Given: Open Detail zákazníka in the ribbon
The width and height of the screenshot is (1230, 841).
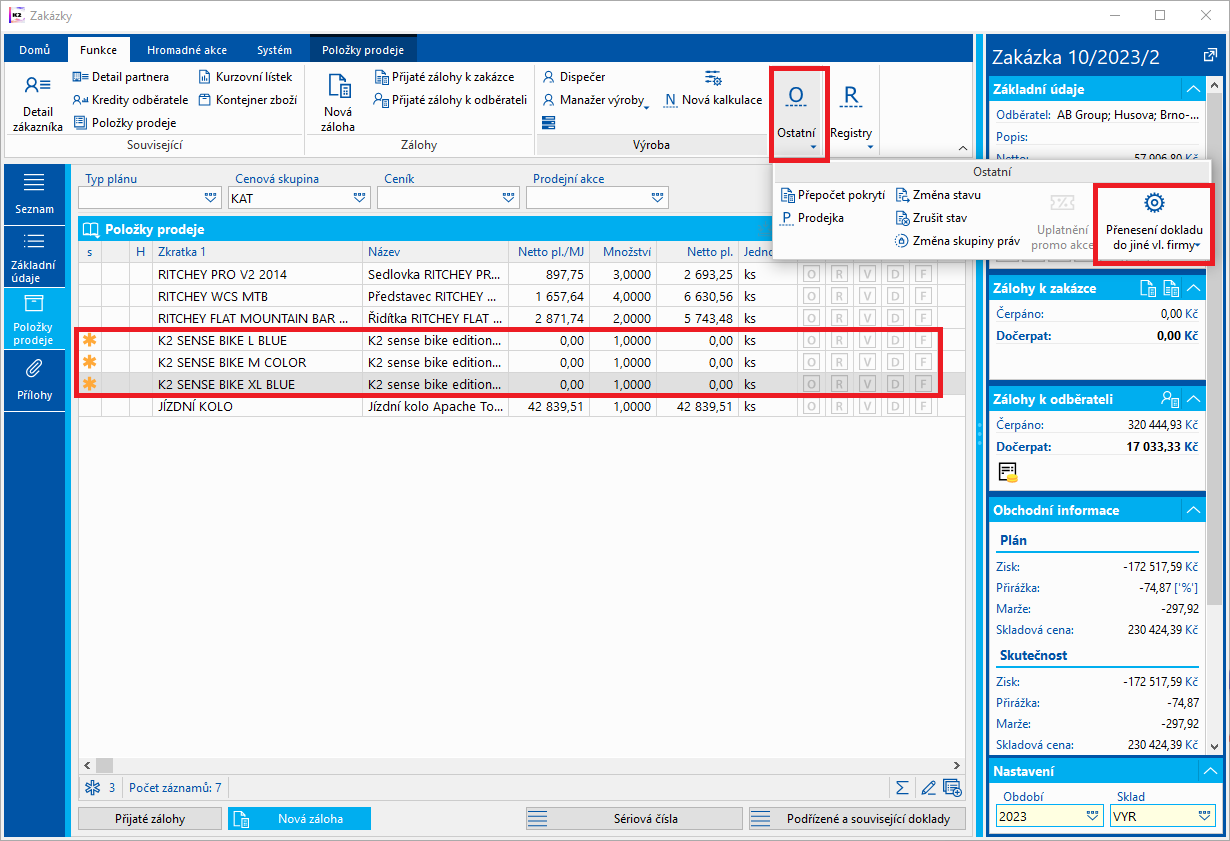Looking at the screenshot, I should (38, 104).
